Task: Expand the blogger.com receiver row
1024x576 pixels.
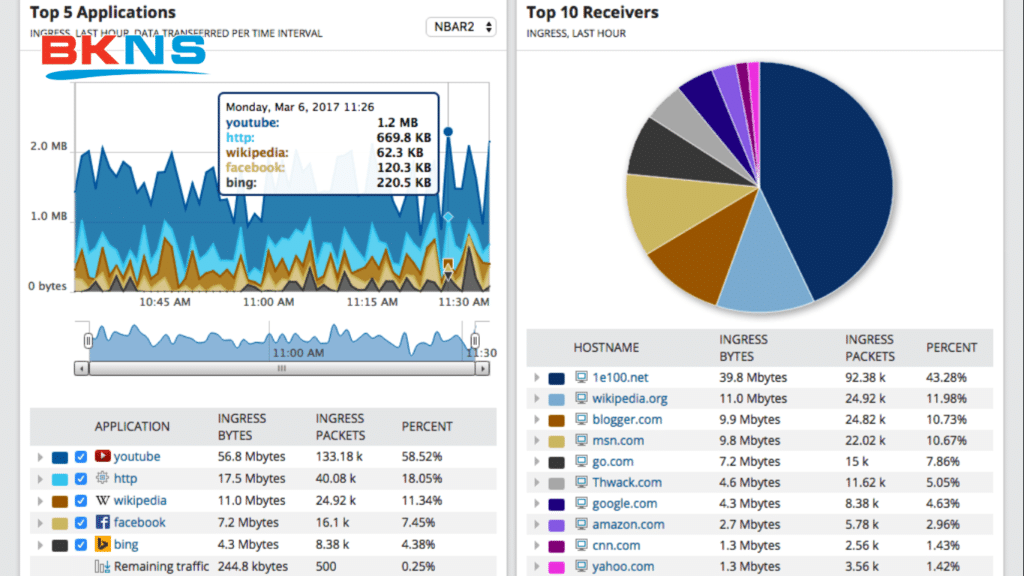Action: click(538, 419)
